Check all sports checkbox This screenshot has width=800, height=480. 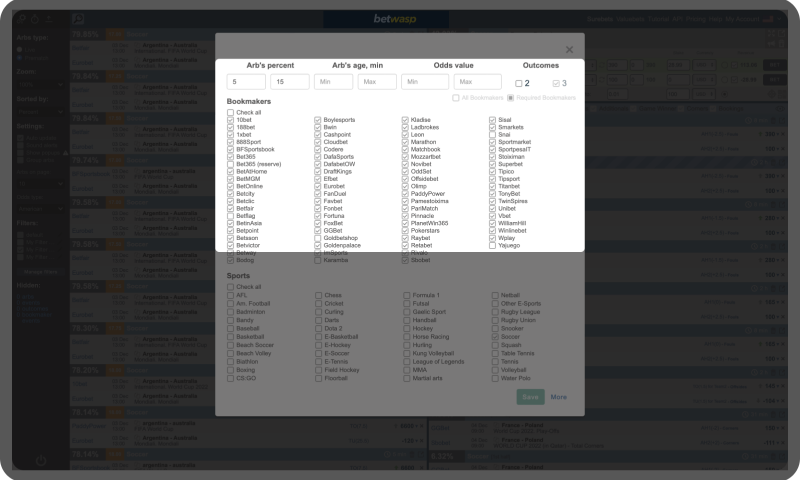click(231, 287)
